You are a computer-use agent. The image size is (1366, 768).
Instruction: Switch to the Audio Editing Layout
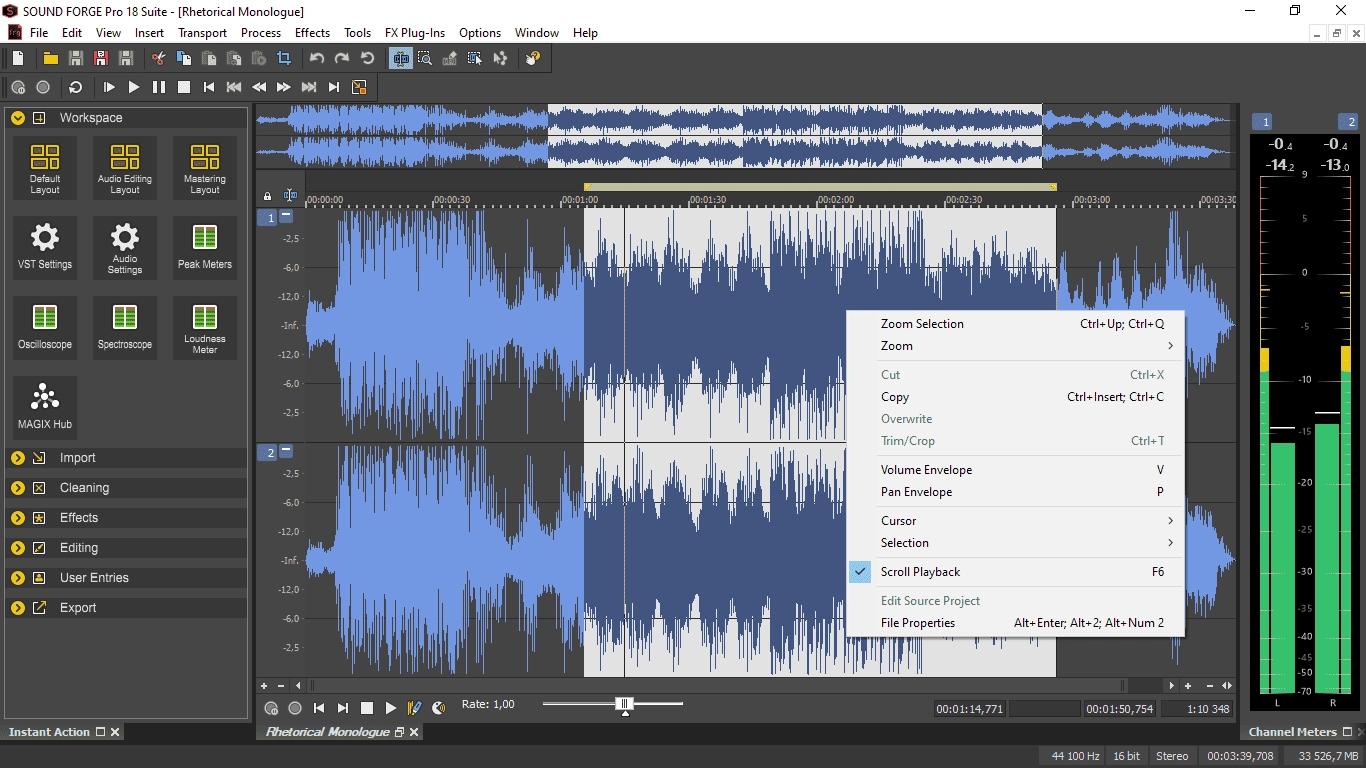(125, 168)
